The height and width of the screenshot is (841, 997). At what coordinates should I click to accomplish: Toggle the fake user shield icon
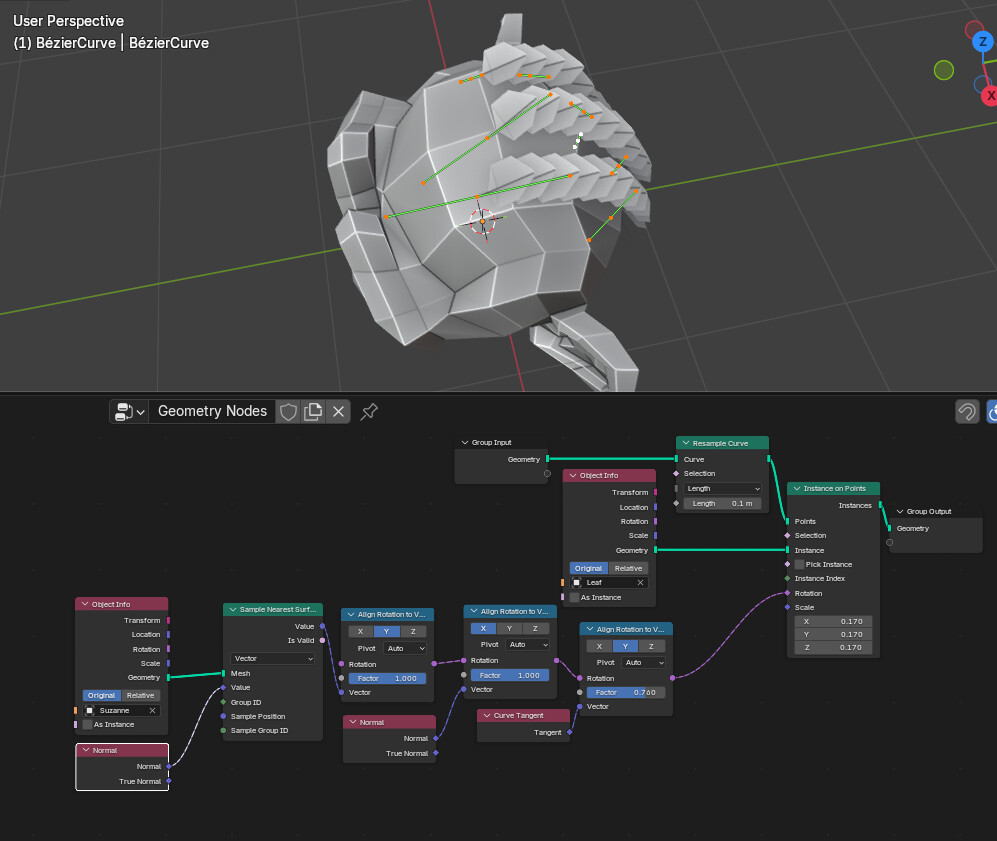pyautogui.click(x=288, y=412)
